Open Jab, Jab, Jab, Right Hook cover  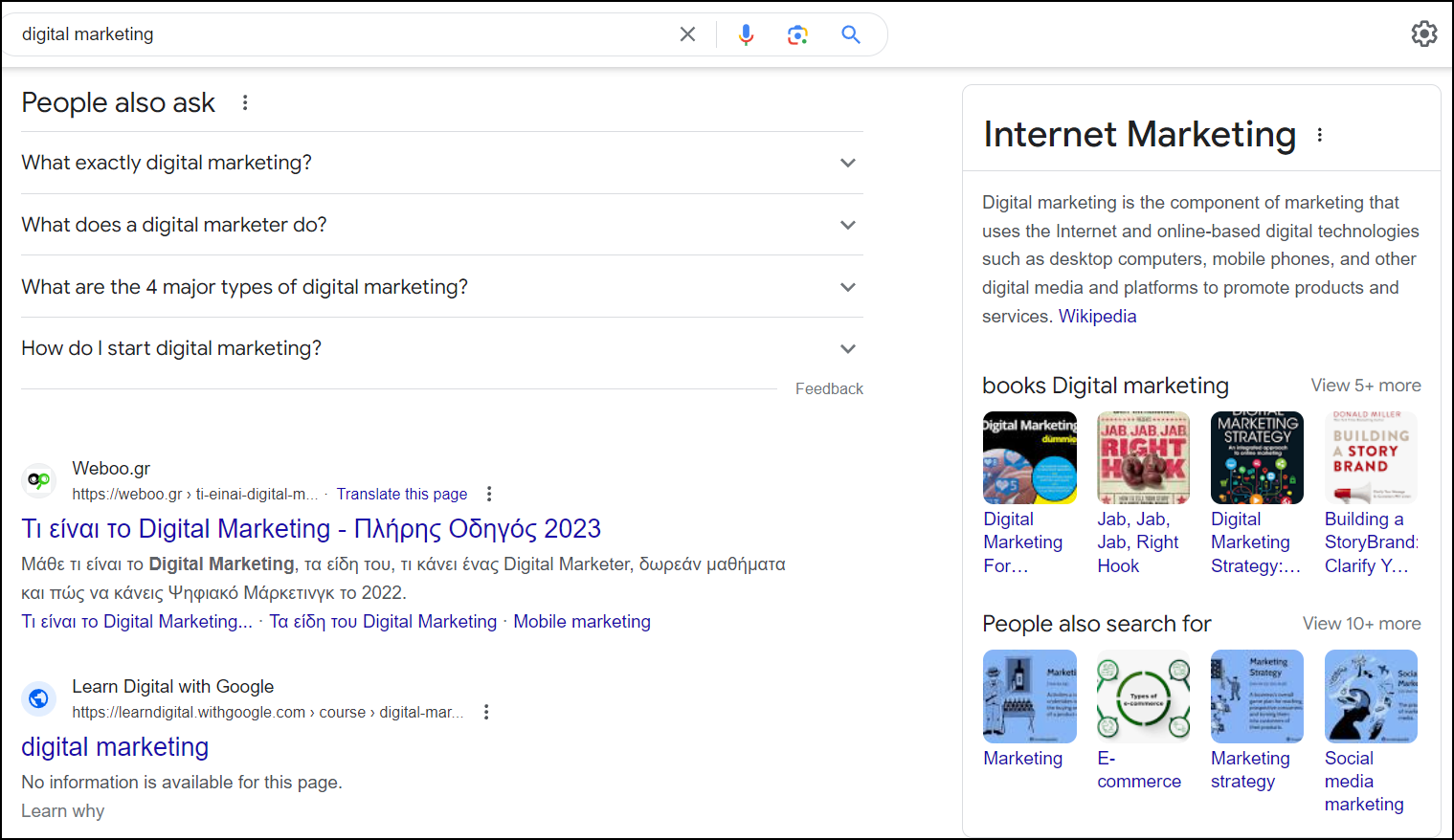(1144, 457)
